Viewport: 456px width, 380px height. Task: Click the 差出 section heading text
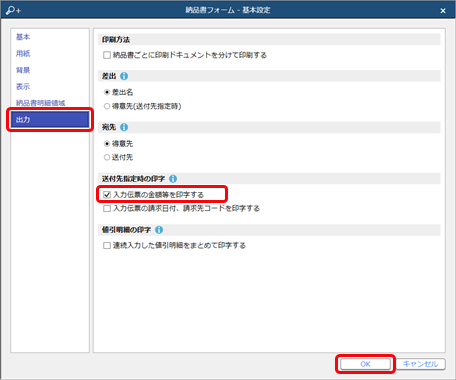point(109,76)
